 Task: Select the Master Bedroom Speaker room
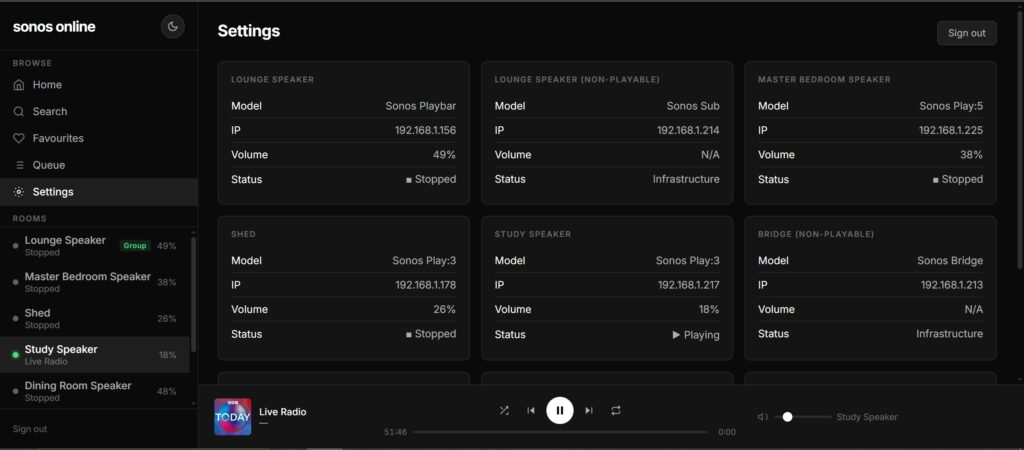(95, 282)
